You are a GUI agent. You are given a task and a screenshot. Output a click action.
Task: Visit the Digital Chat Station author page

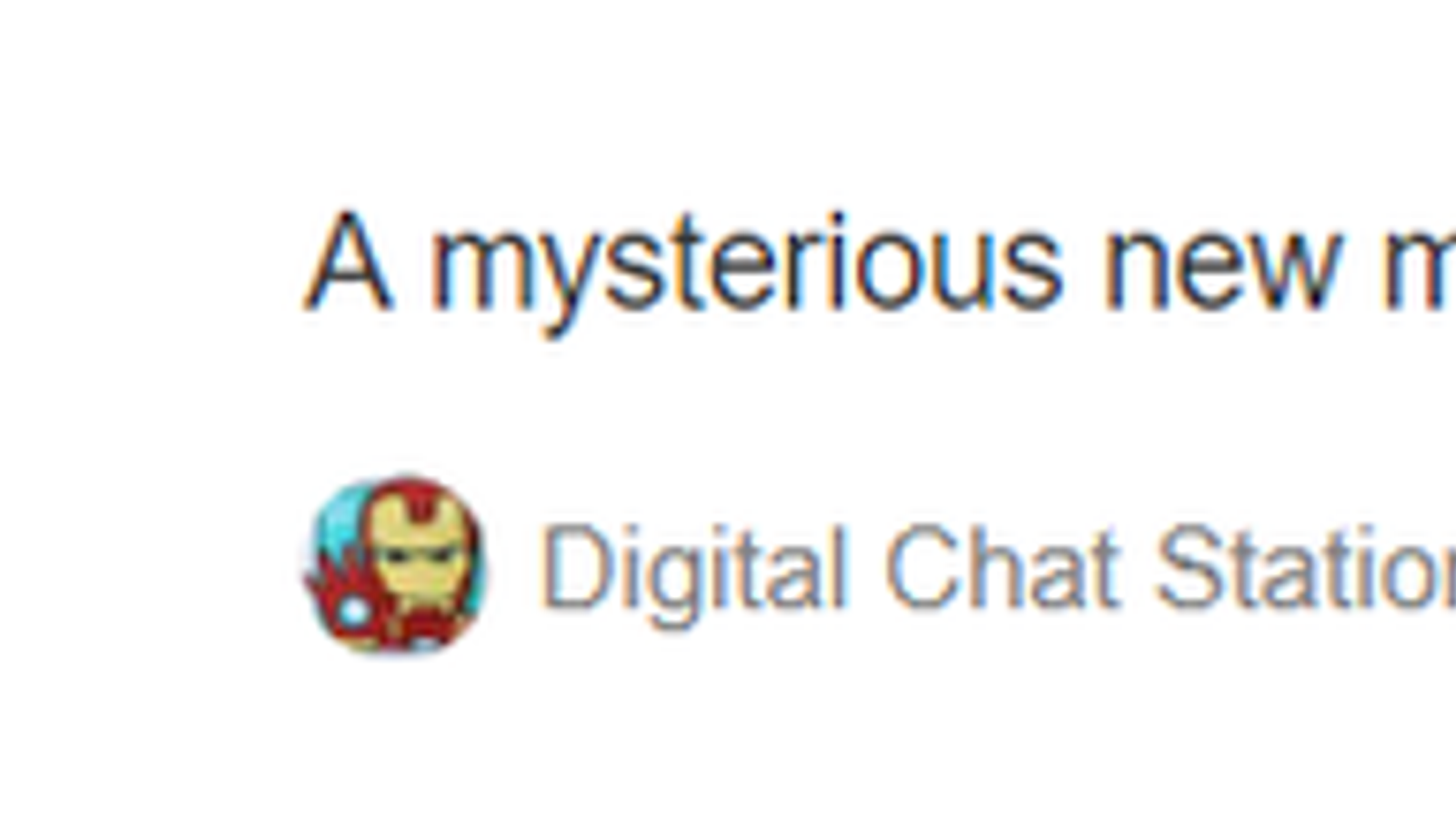(x=997, y=570)
